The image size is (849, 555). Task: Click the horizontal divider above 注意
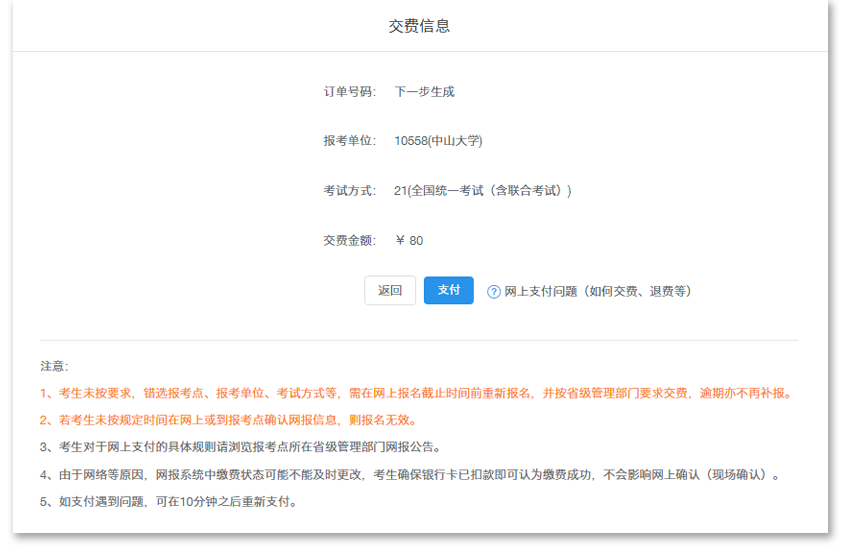419,340
